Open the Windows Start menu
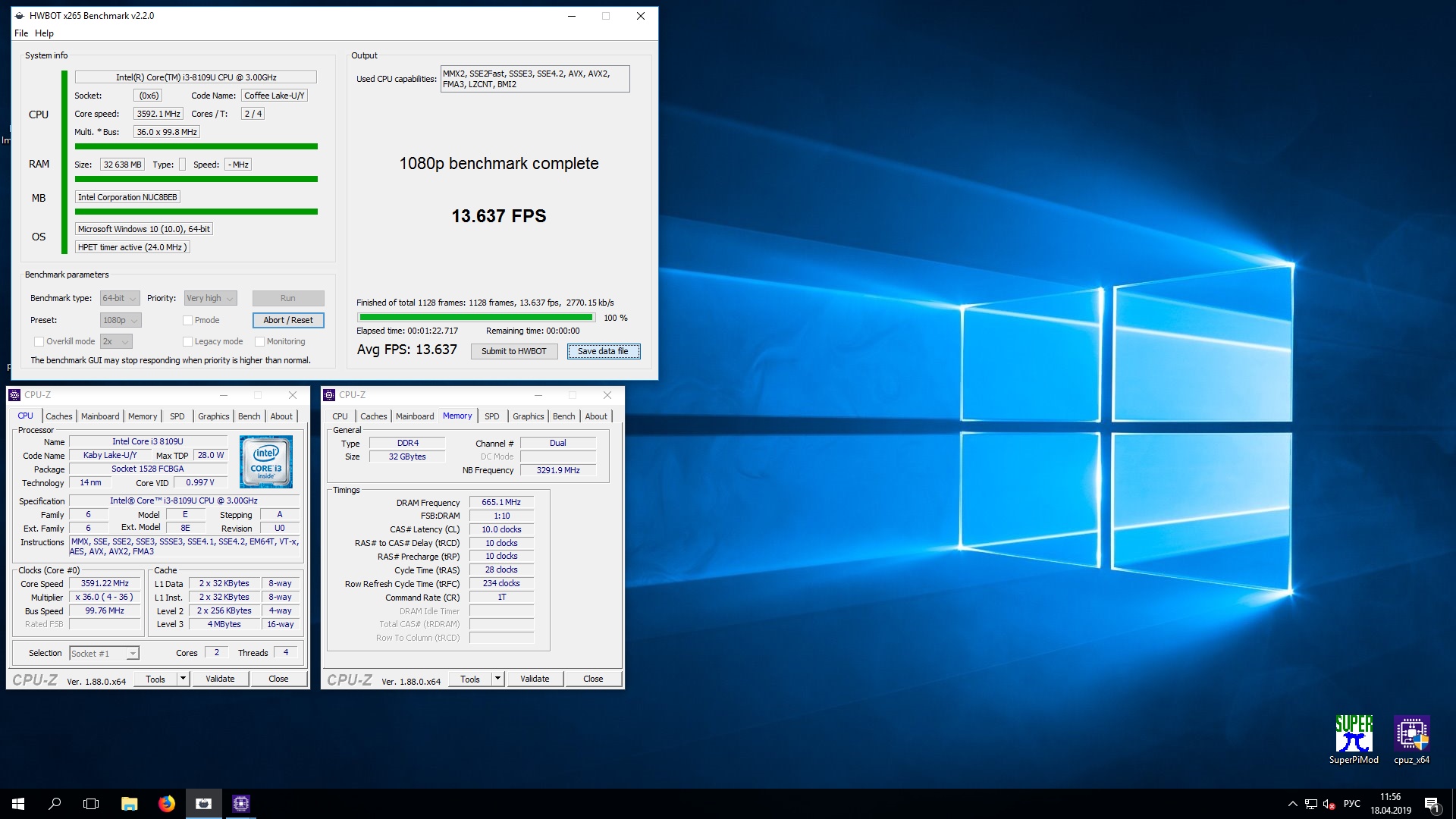Screen dimensions: 1456x819 [x=18, y=804]
